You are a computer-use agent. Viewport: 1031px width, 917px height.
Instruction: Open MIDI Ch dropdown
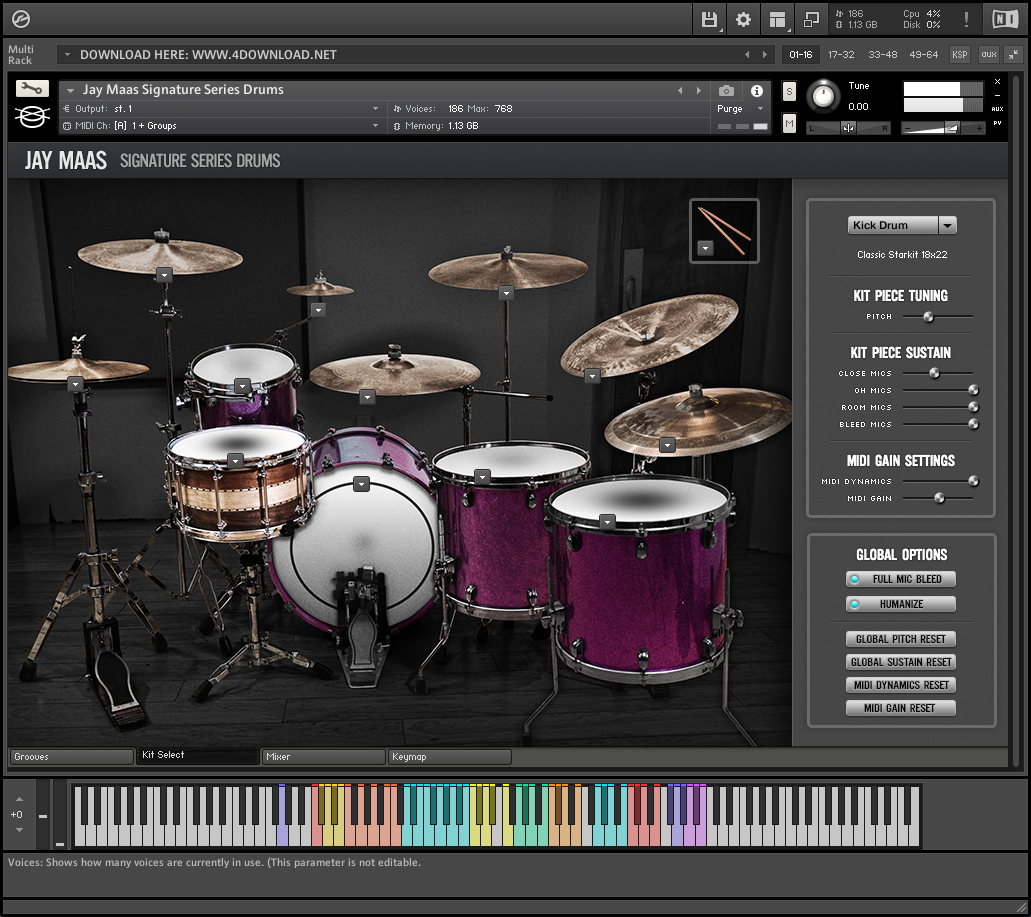[221, 126]
